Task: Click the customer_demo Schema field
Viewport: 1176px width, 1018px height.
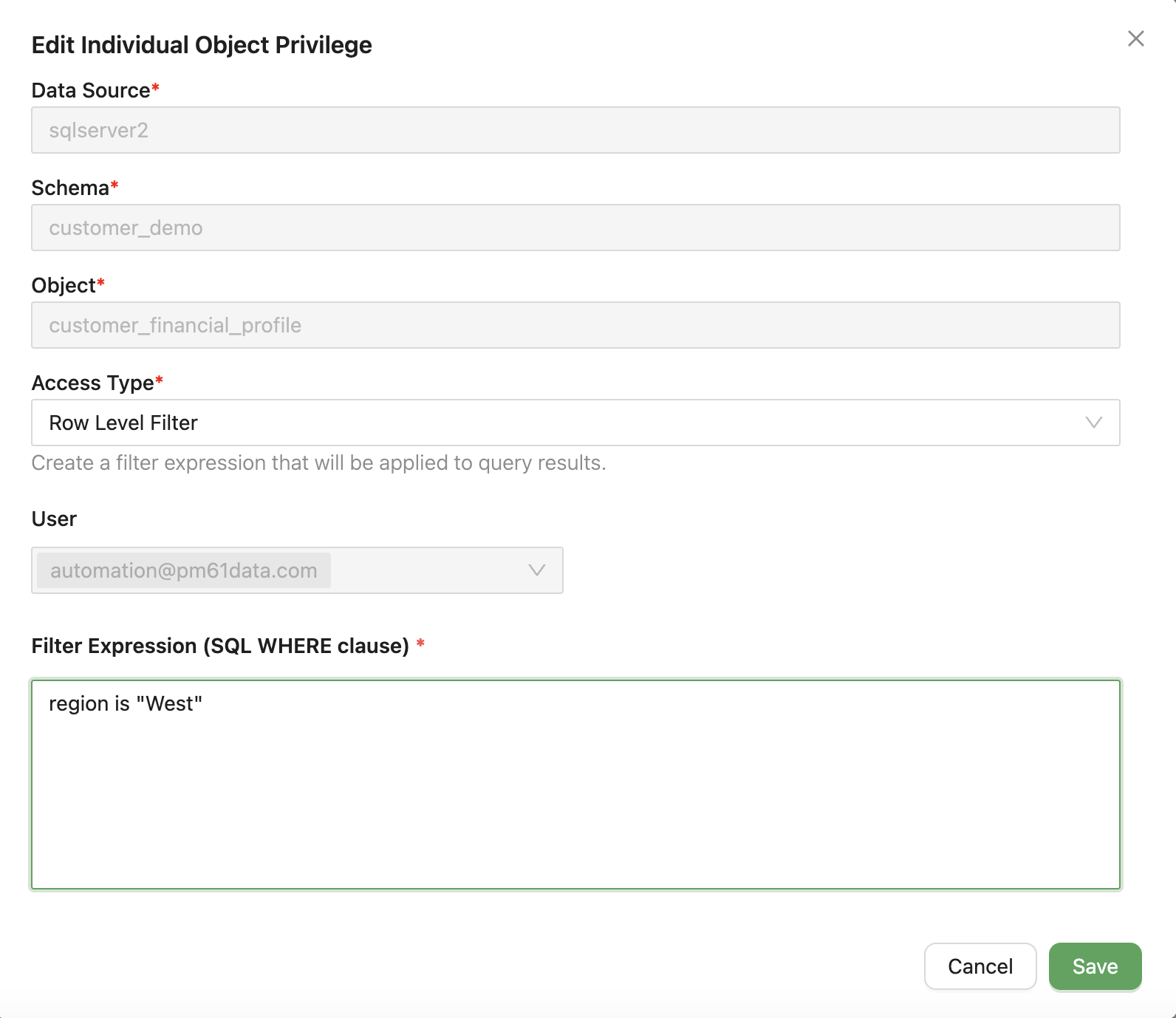Action: click(575, 228)
